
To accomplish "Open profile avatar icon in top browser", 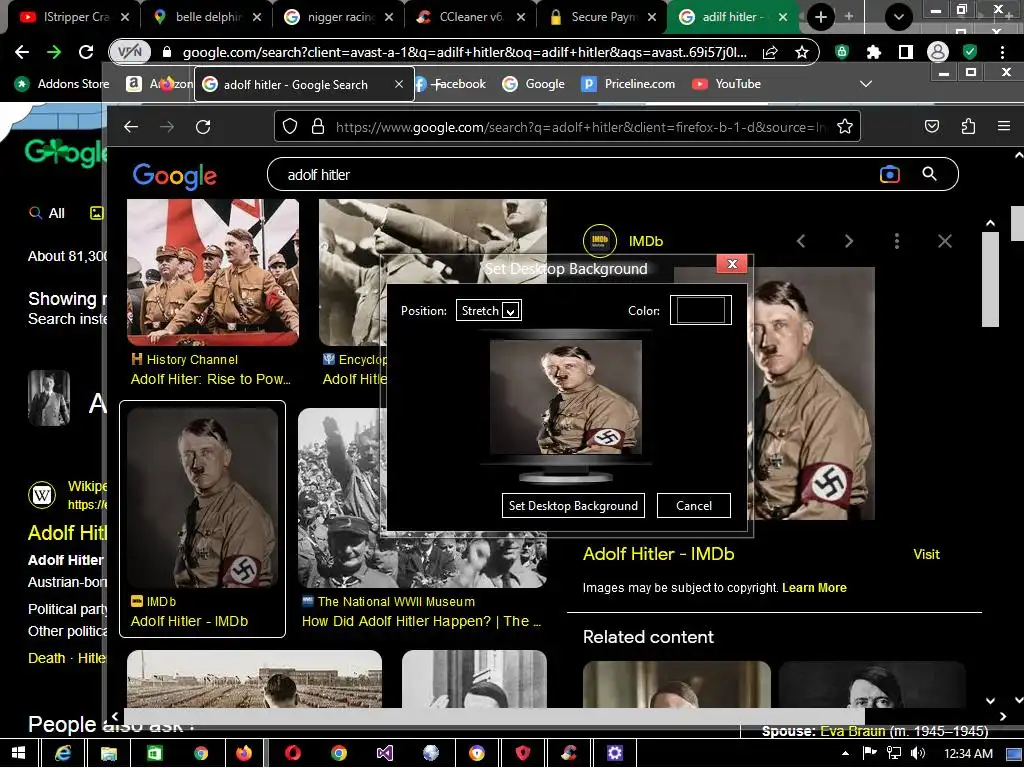I will point(938,52).
